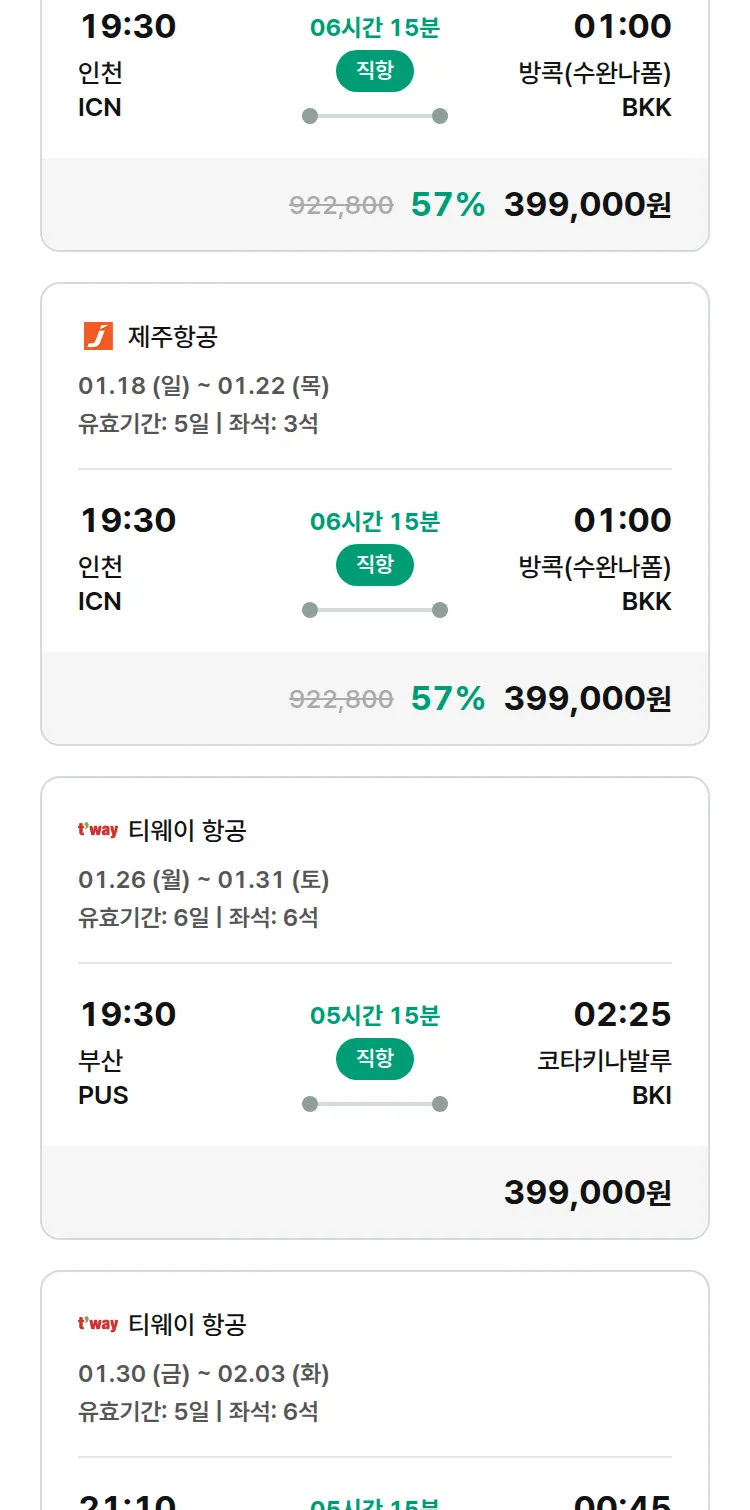Tap the 직항 badge in the topmost partial card
The image size is (750, 1510).
(375, 71)
